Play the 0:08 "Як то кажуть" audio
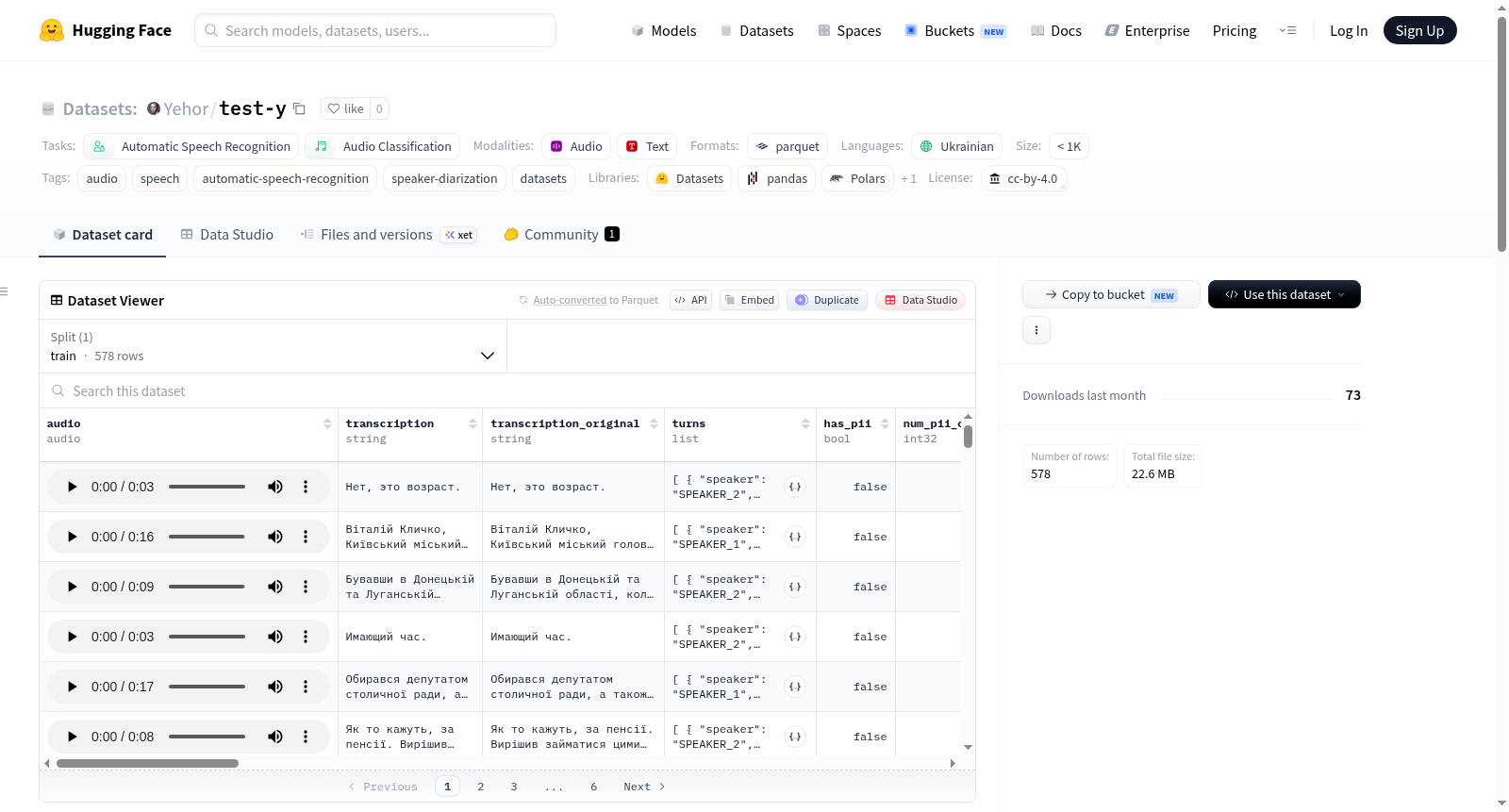 (73, 737)
